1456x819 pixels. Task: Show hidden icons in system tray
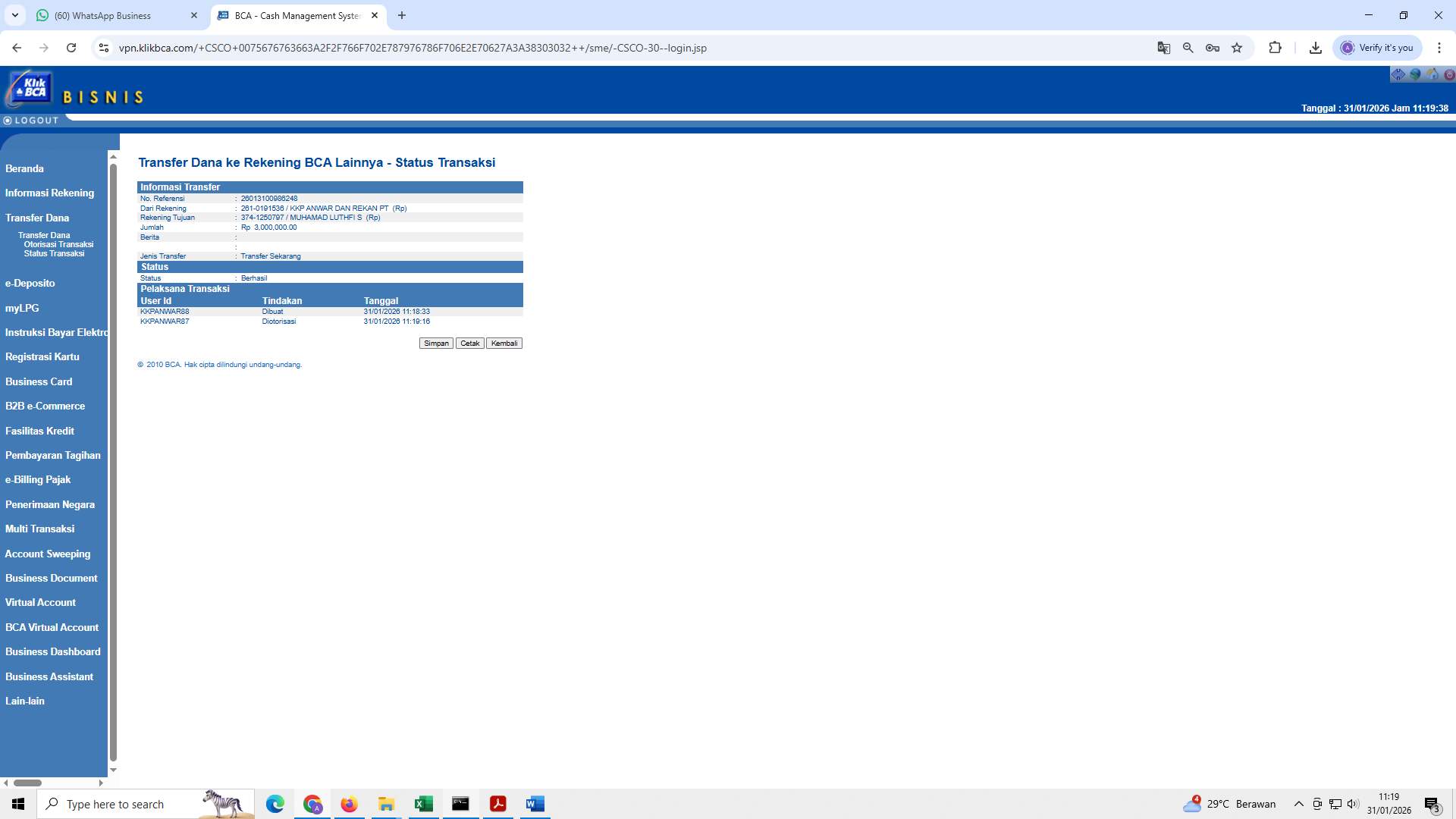(x=1299, y=804)
